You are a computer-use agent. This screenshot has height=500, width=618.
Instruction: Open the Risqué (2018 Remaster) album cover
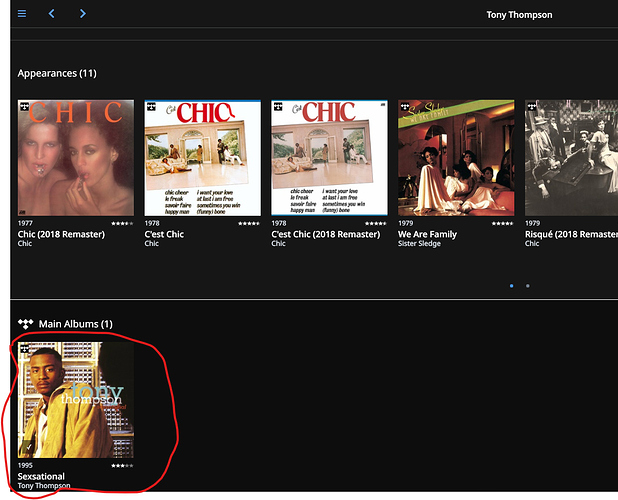tap(571, 158)
